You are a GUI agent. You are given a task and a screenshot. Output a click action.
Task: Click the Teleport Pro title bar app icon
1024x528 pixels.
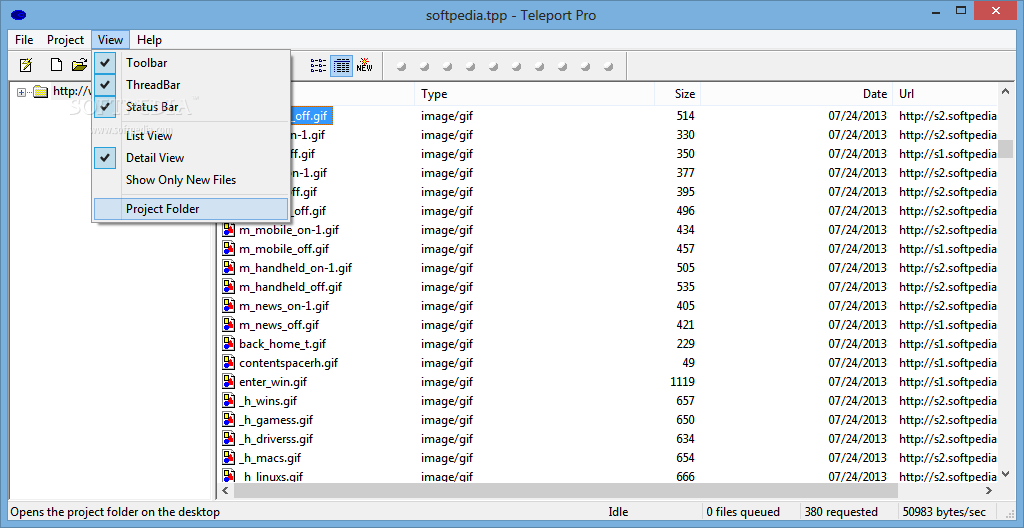pyautogui.click(x=18, y=15)
